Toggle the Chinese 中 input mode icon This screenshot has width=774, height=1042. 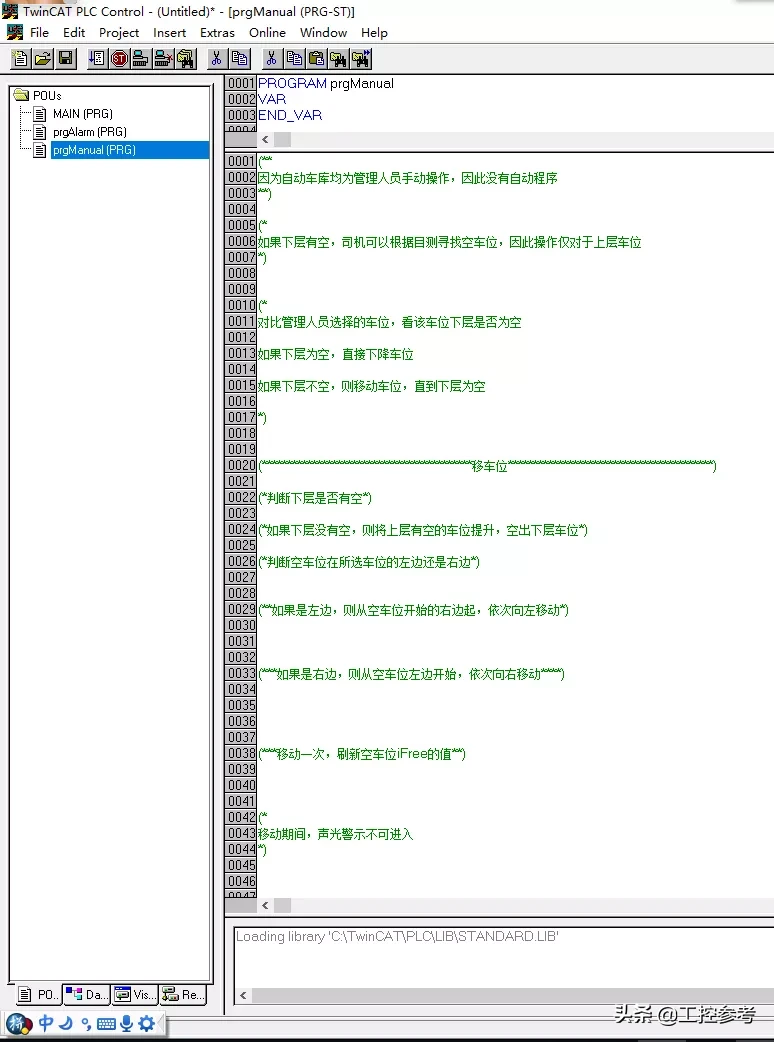(x=46, y=1023)
